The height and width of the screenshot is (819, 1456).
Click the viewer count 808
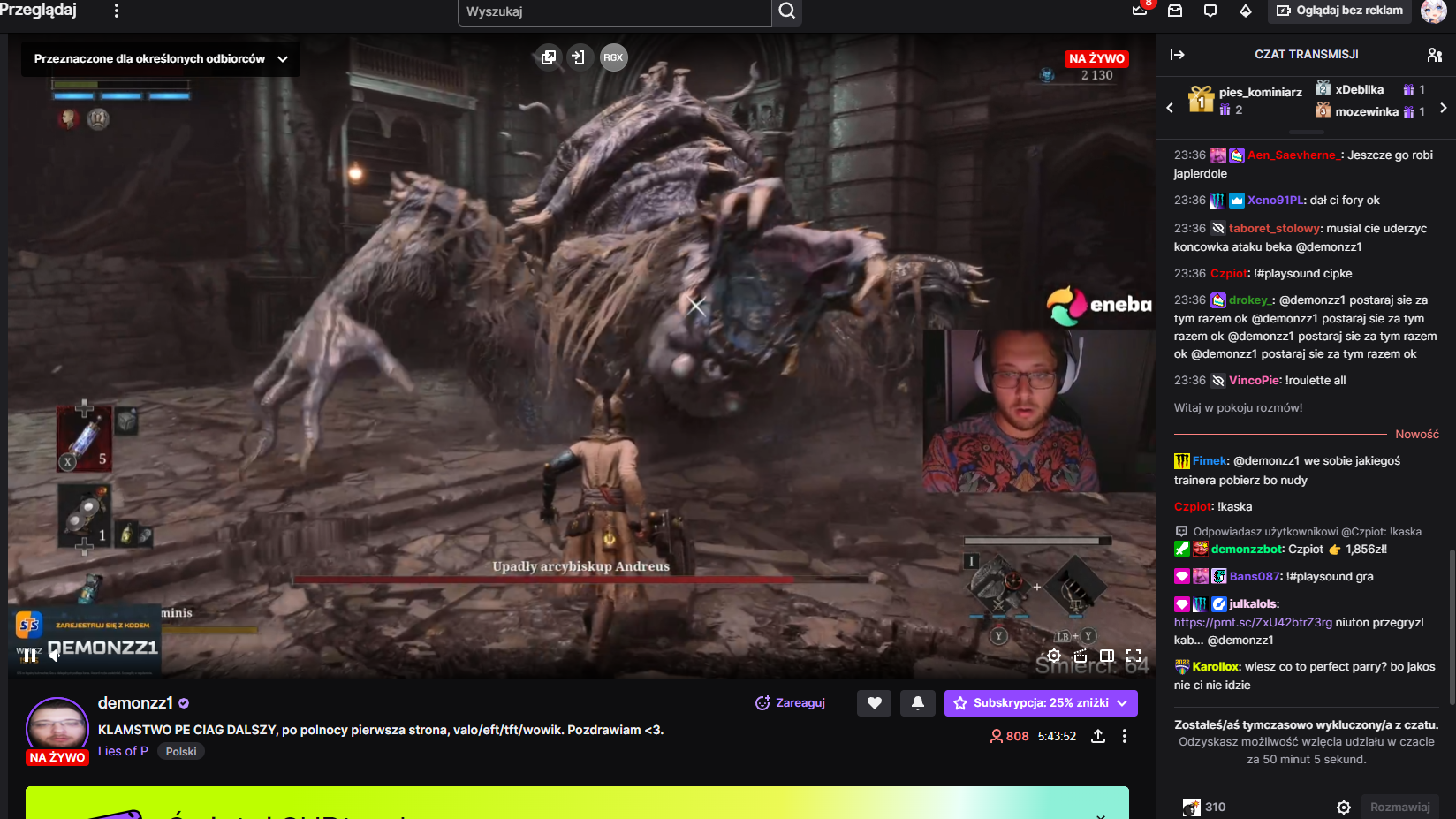click(1009, 736)
